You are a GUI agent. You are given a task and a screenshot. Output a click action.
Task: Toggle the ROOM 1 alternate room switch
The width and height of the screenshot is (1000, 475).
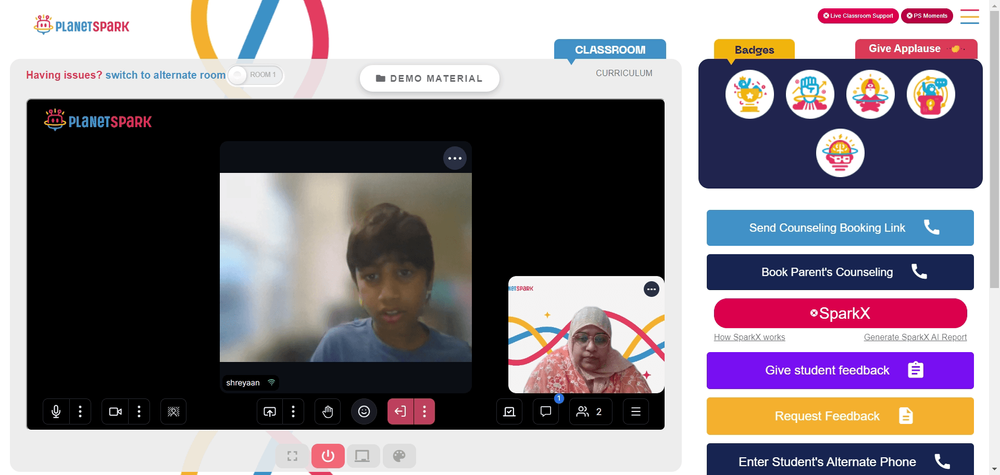pos(255,75)
